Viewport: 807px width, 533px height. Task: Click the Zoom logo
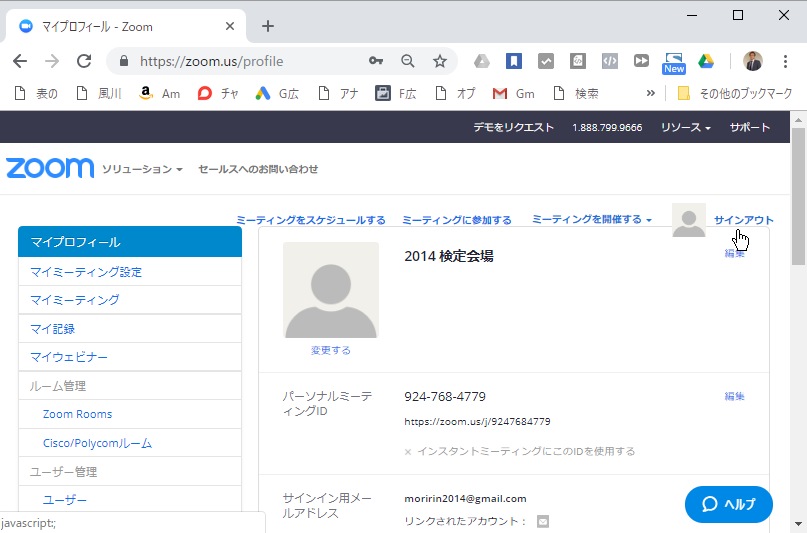(50, 168)
